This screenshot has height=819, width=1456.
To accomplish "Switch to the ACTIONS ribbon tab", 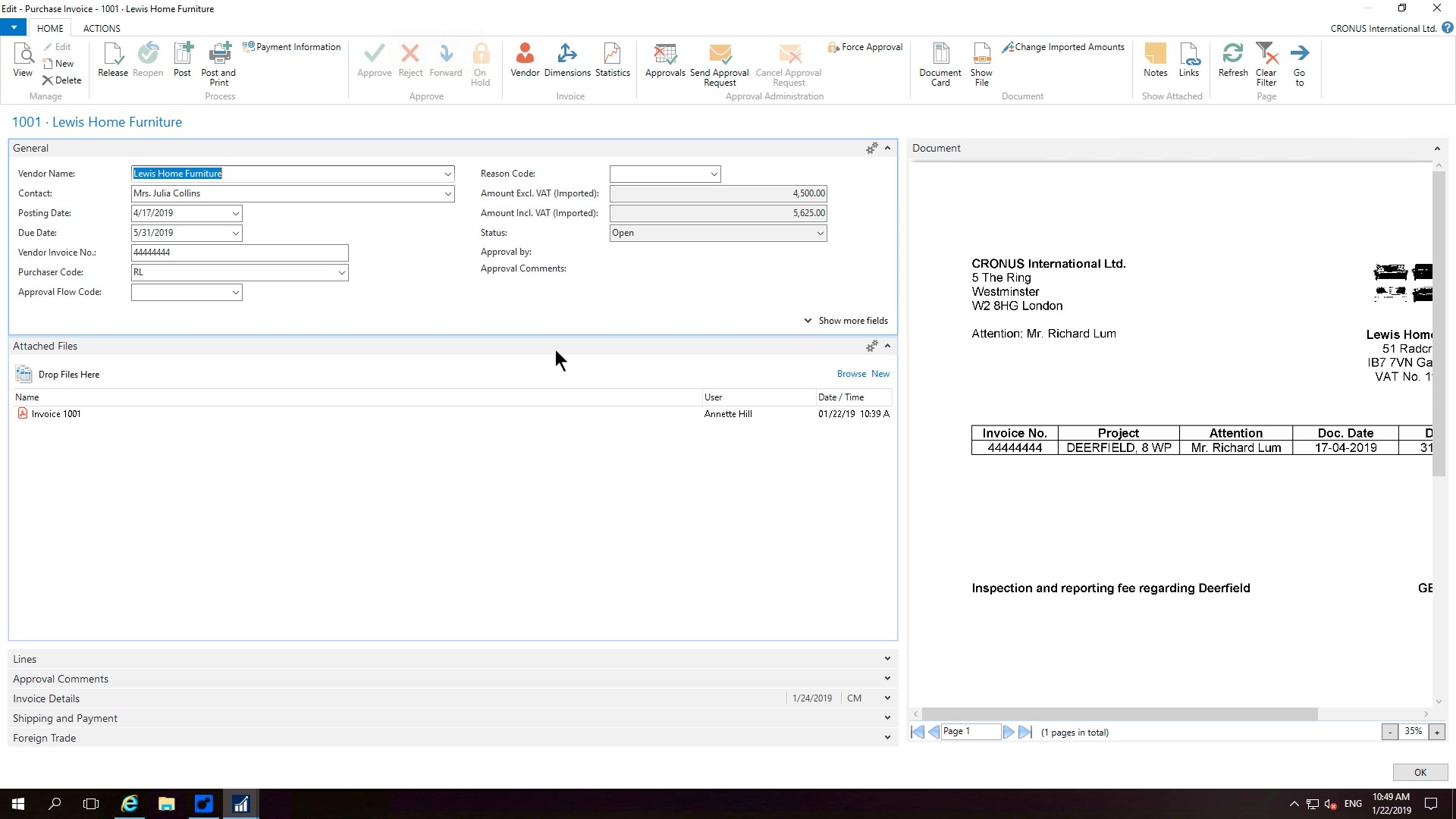I will tap(101, 28).
